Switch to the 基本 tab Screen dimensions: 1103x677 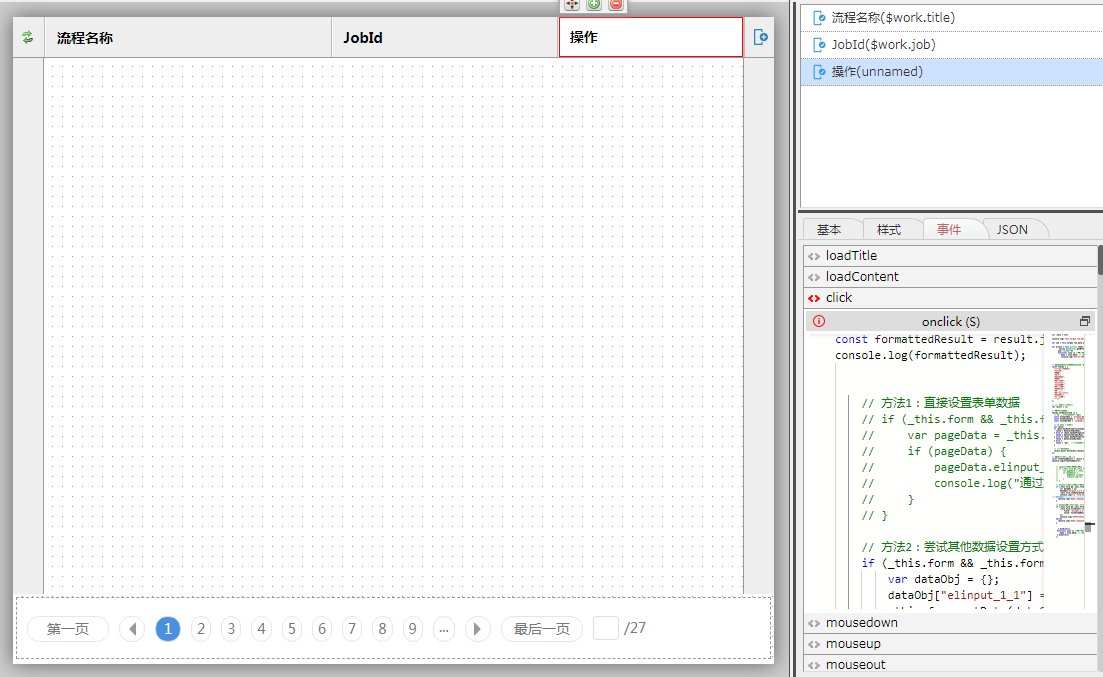(829, 229)
